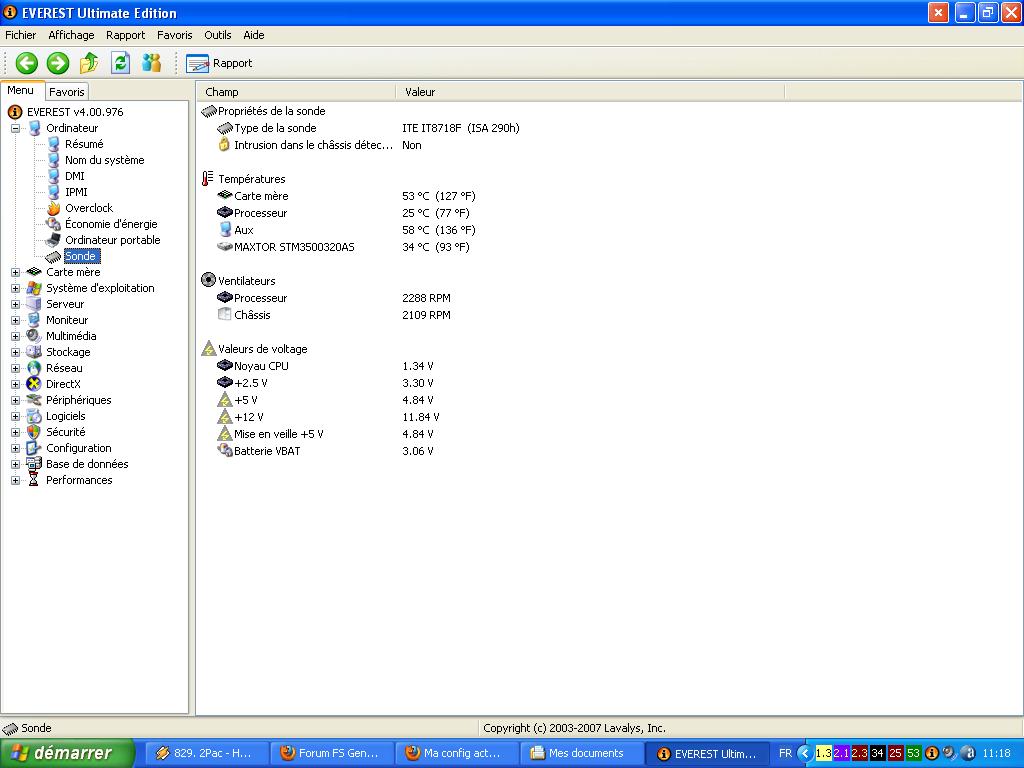This screenshot has width=1024, height=768.
Task: Select the Sonde sensor item
Action: coord(81,256)
